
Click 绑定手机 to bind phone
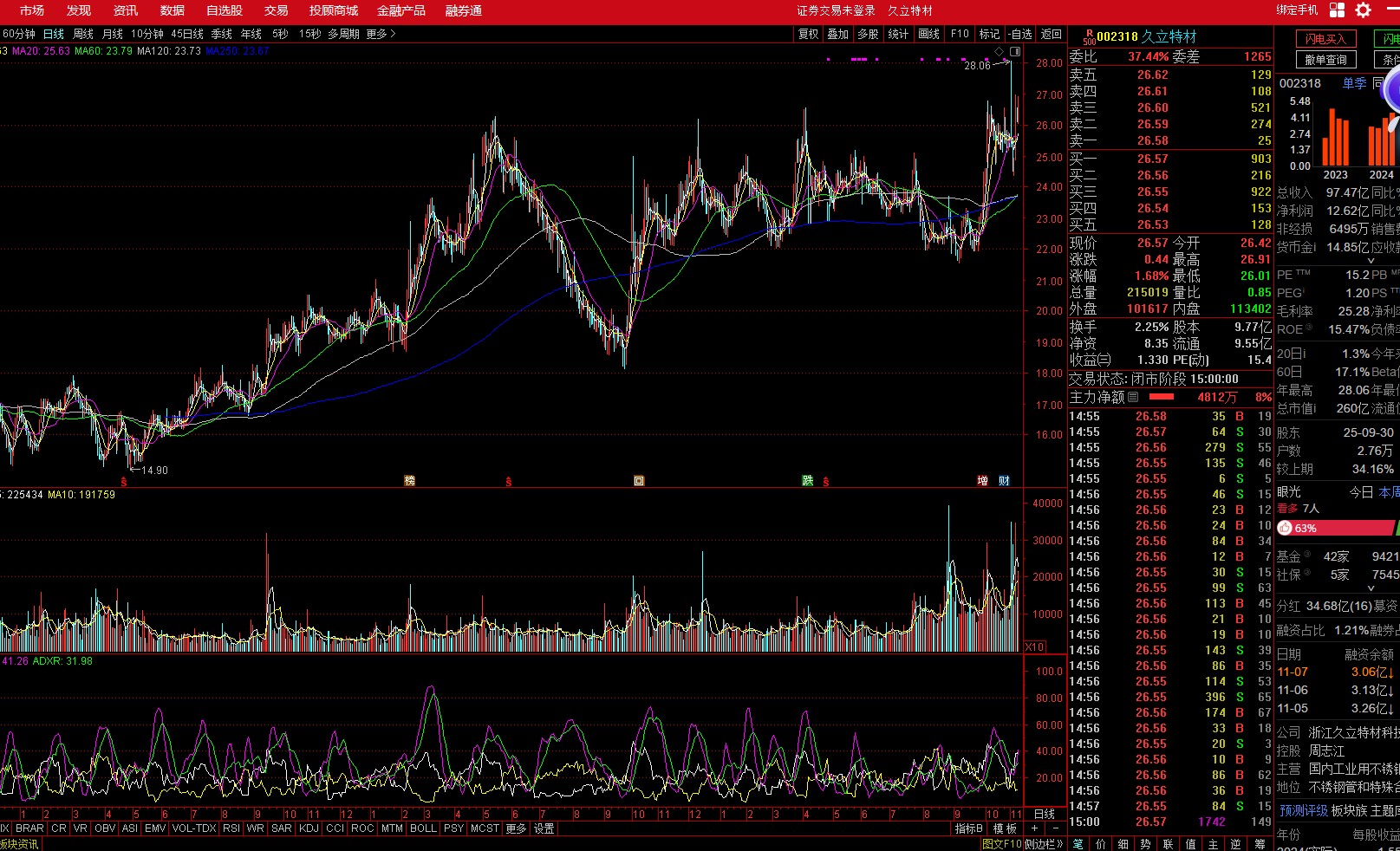coord(1297,10)
